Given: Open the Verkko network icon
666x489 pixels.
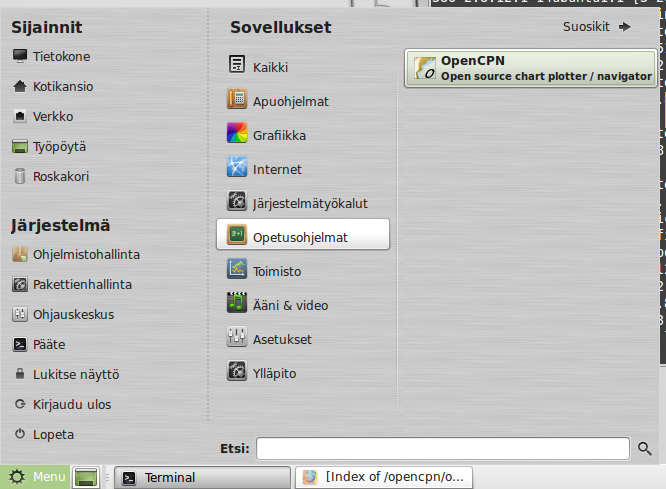Looking at the screenshot, I should point(20,116).
